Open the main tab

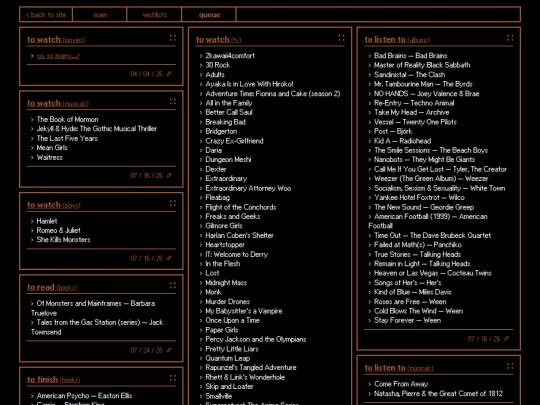pyautogui.click(x=100, y=14)
